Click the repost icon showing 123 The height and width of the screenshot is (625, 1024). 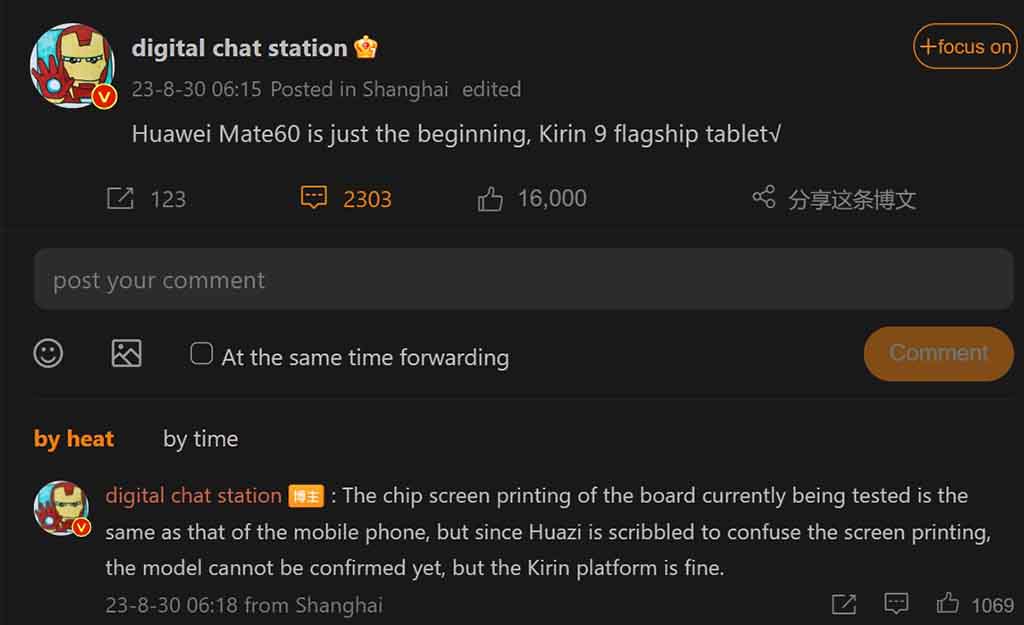120,198
